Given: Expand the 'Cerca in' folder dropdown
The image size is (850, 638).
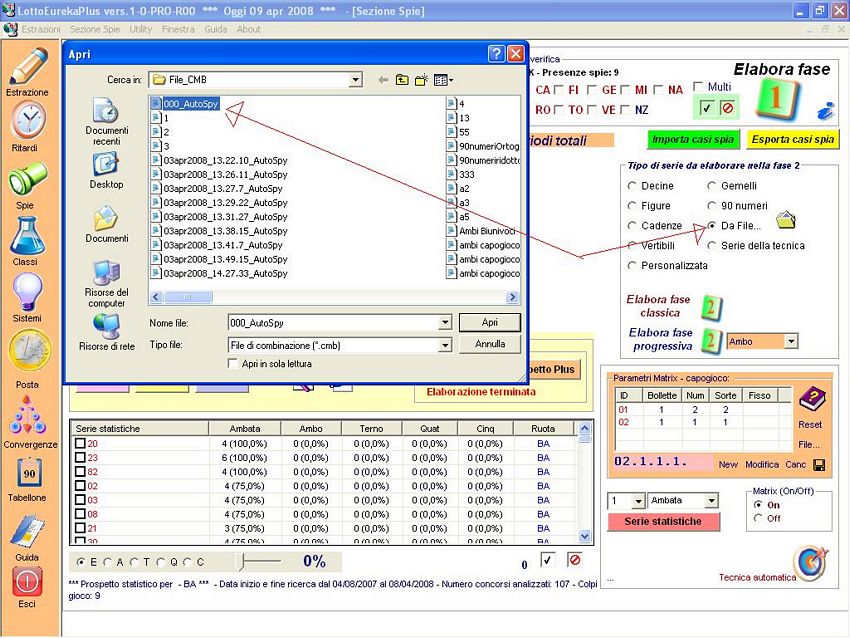Looking at the screenshot, I should (x=356, y=79).
